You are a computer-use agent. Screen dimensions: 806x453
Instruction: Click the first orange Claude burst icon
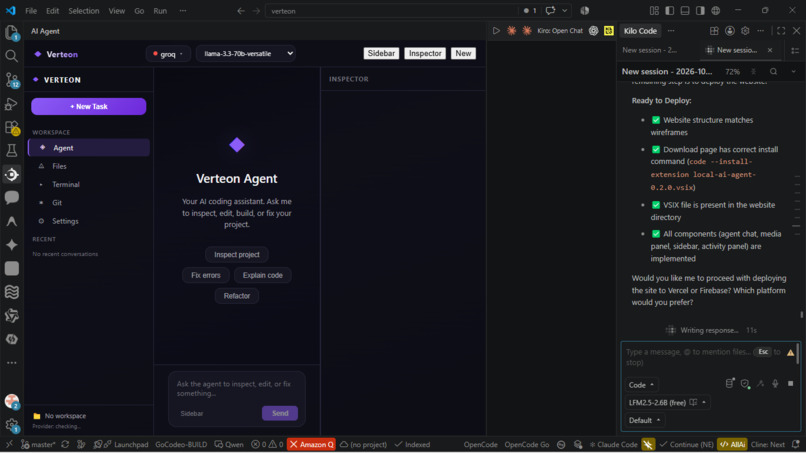tap(511, 31)
